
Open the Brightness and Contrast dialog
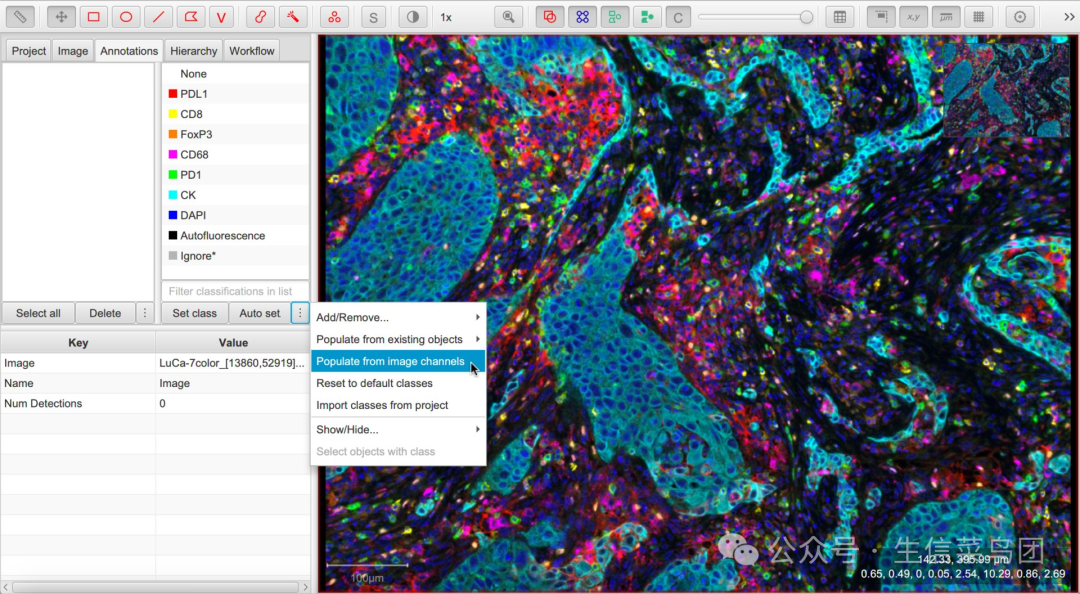point(413,17)
